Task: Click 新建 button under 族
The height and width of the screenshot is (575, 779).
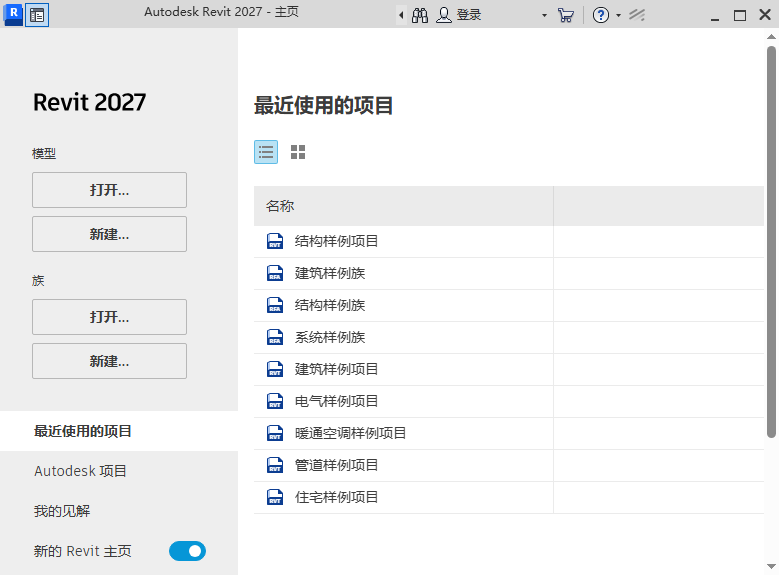Action: (109, 361)
